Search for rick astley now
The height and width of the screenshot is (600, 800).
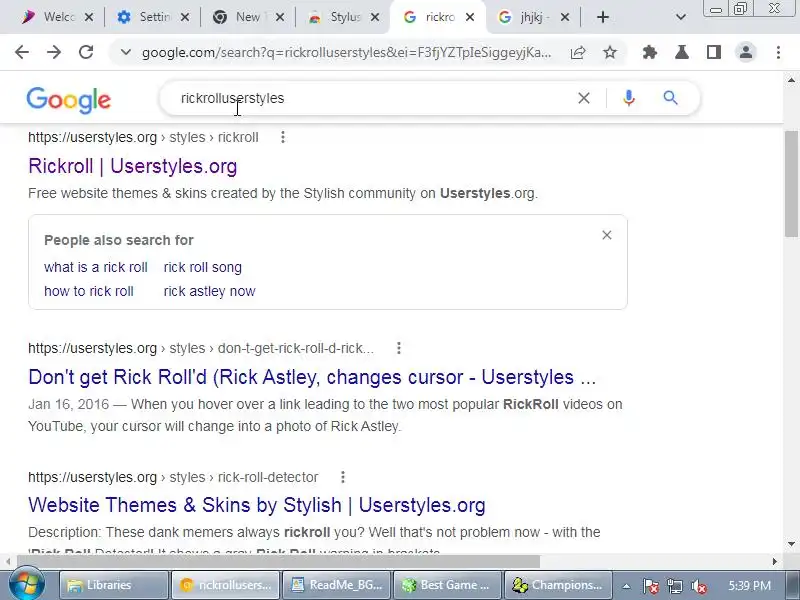209,291
